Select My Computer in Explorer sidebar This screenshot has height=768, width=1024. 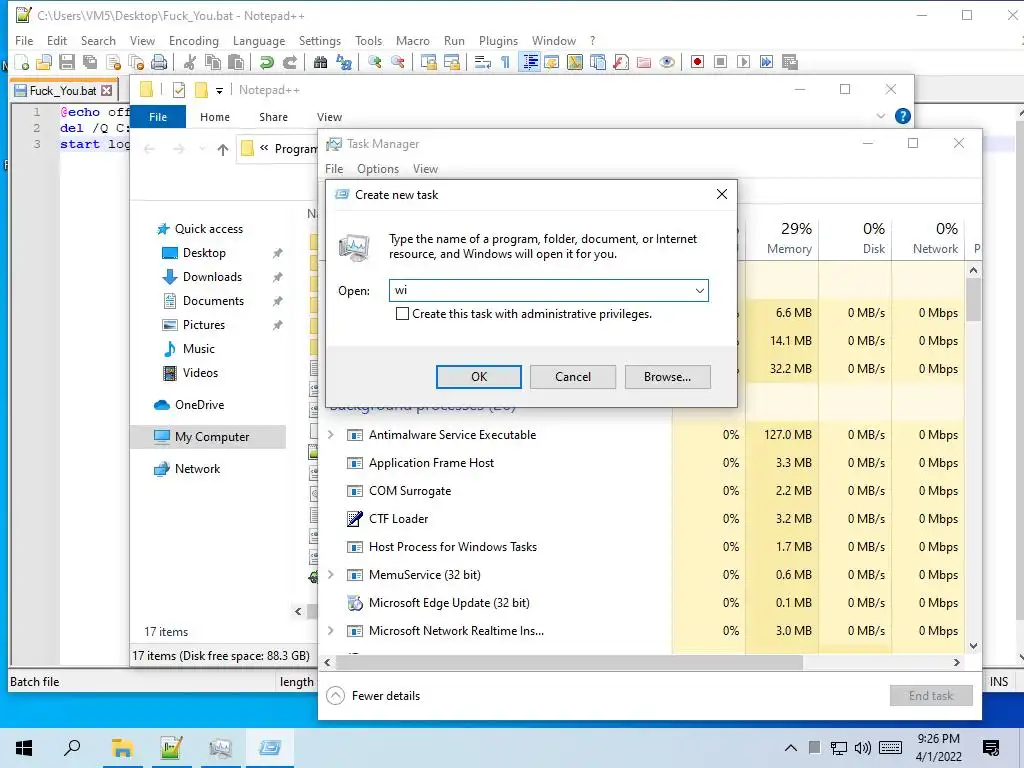tap(208, 437)
